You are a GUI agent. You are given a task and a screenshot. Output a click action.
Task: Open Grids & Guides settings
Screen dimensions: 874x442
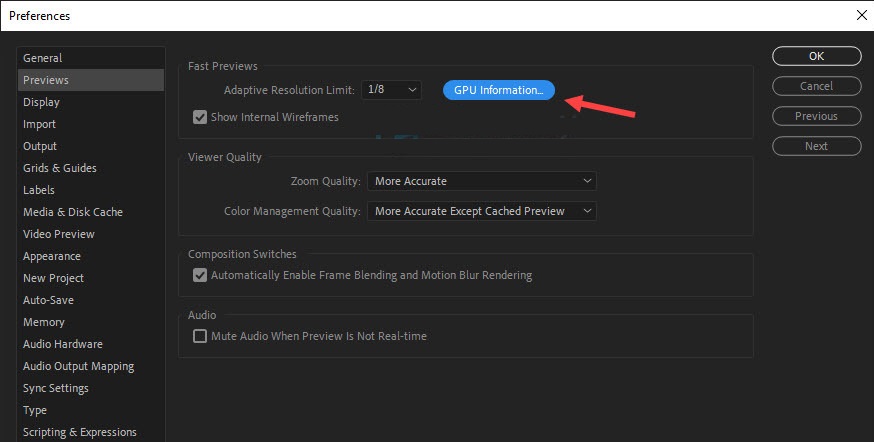click(x=91, y=168)
